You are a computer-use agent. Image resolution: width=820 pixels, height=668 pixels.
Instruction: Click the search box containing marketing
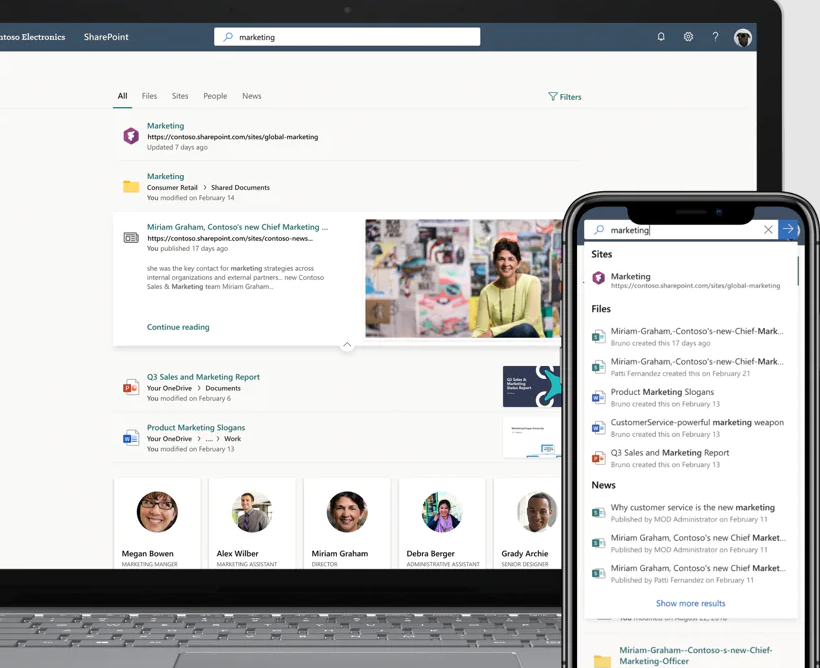[345, 36]
